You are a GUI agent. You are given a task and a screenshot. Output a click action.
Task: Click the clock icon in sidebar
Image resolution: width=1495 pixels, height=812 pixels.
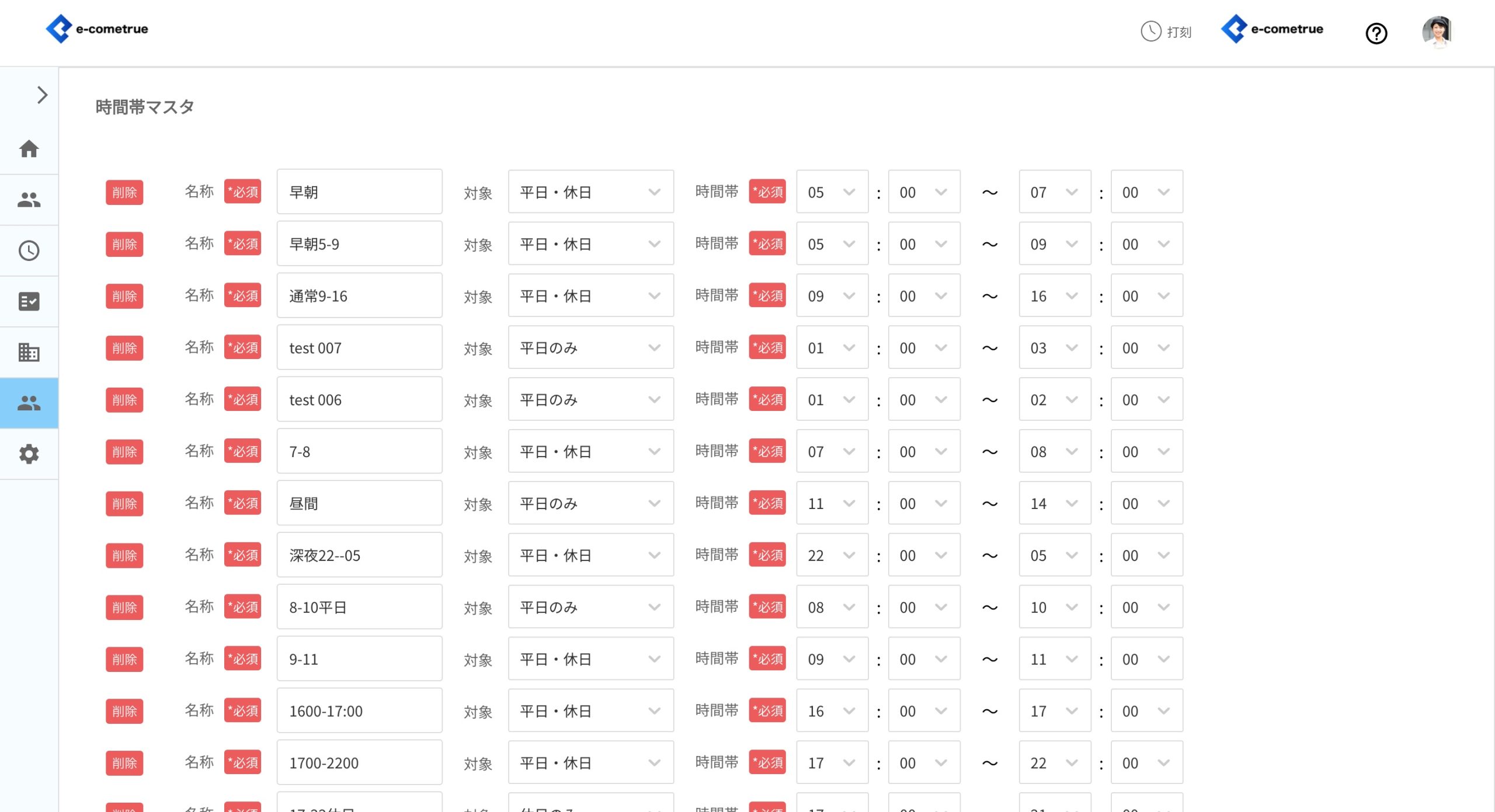point(29,251)
